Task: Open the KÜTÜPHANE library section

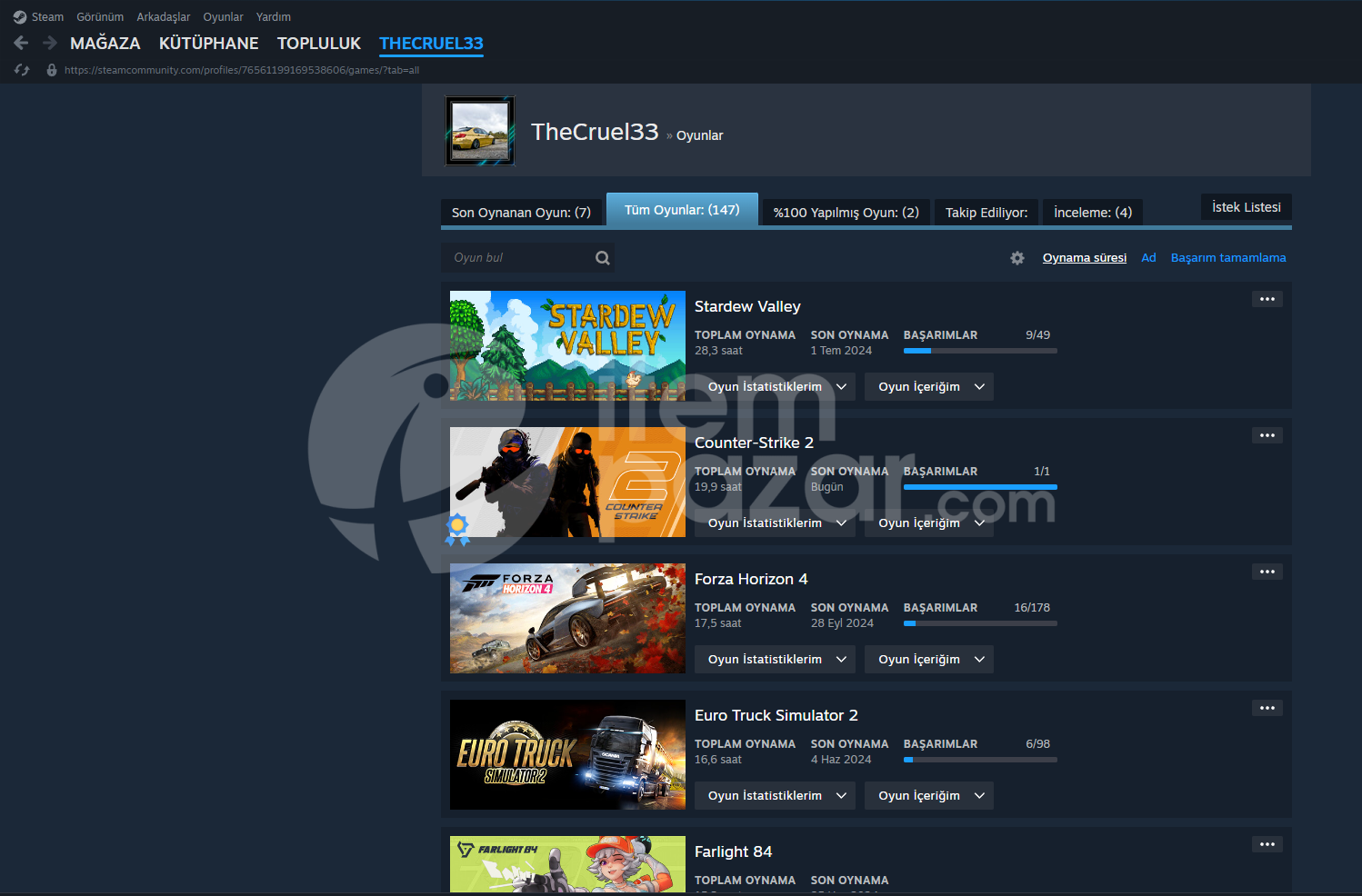Action: pyautogui.click(x=209, y=44)
